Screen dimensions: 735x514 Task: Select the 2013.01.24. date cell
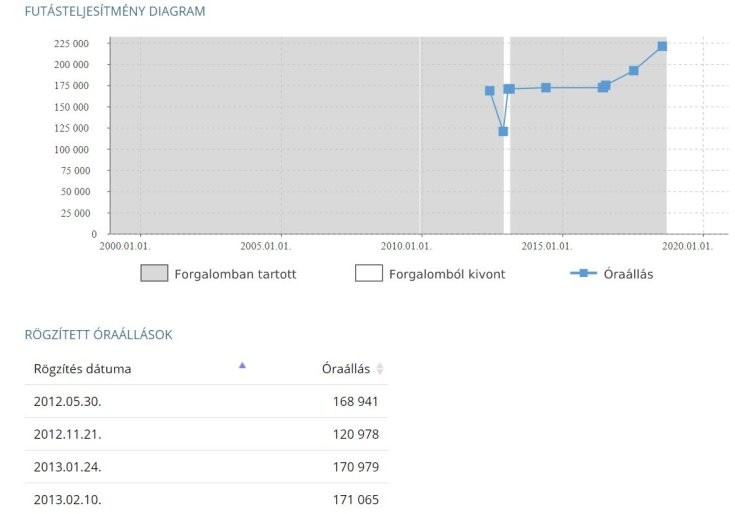67,466
